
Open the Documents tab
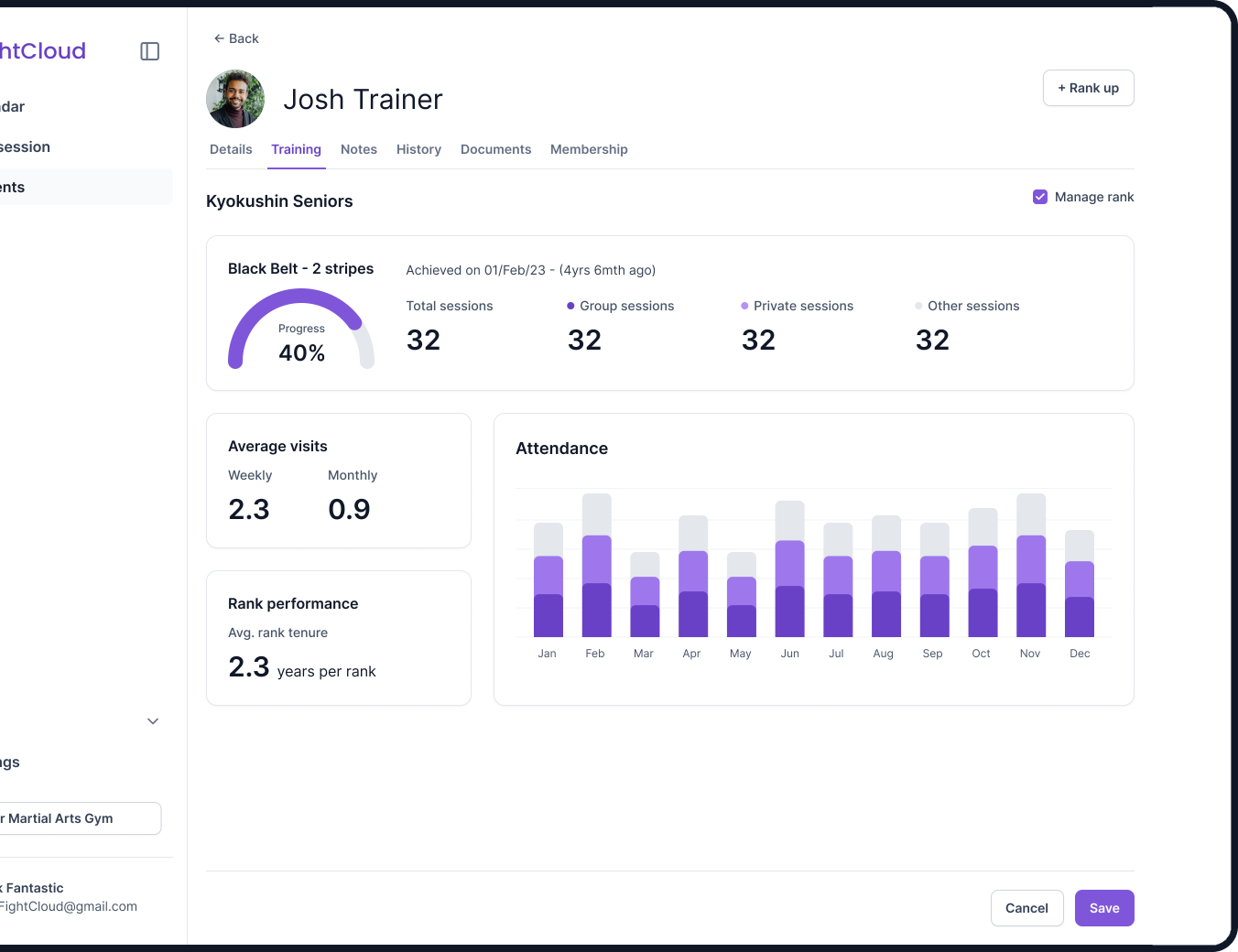[495, 149]
